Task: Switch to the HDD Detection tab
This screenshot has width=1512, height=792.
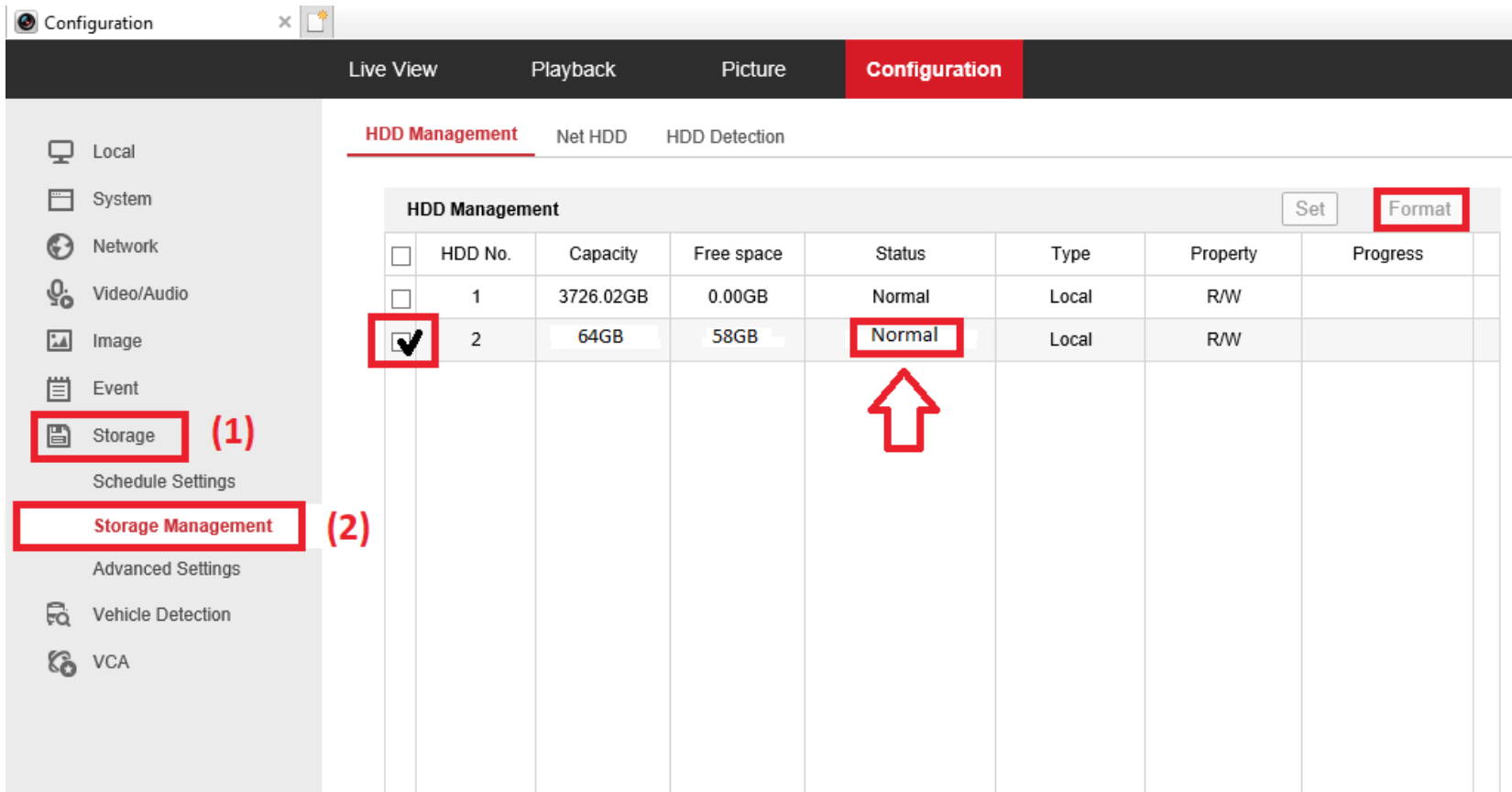Action: (x=725, y=137)
